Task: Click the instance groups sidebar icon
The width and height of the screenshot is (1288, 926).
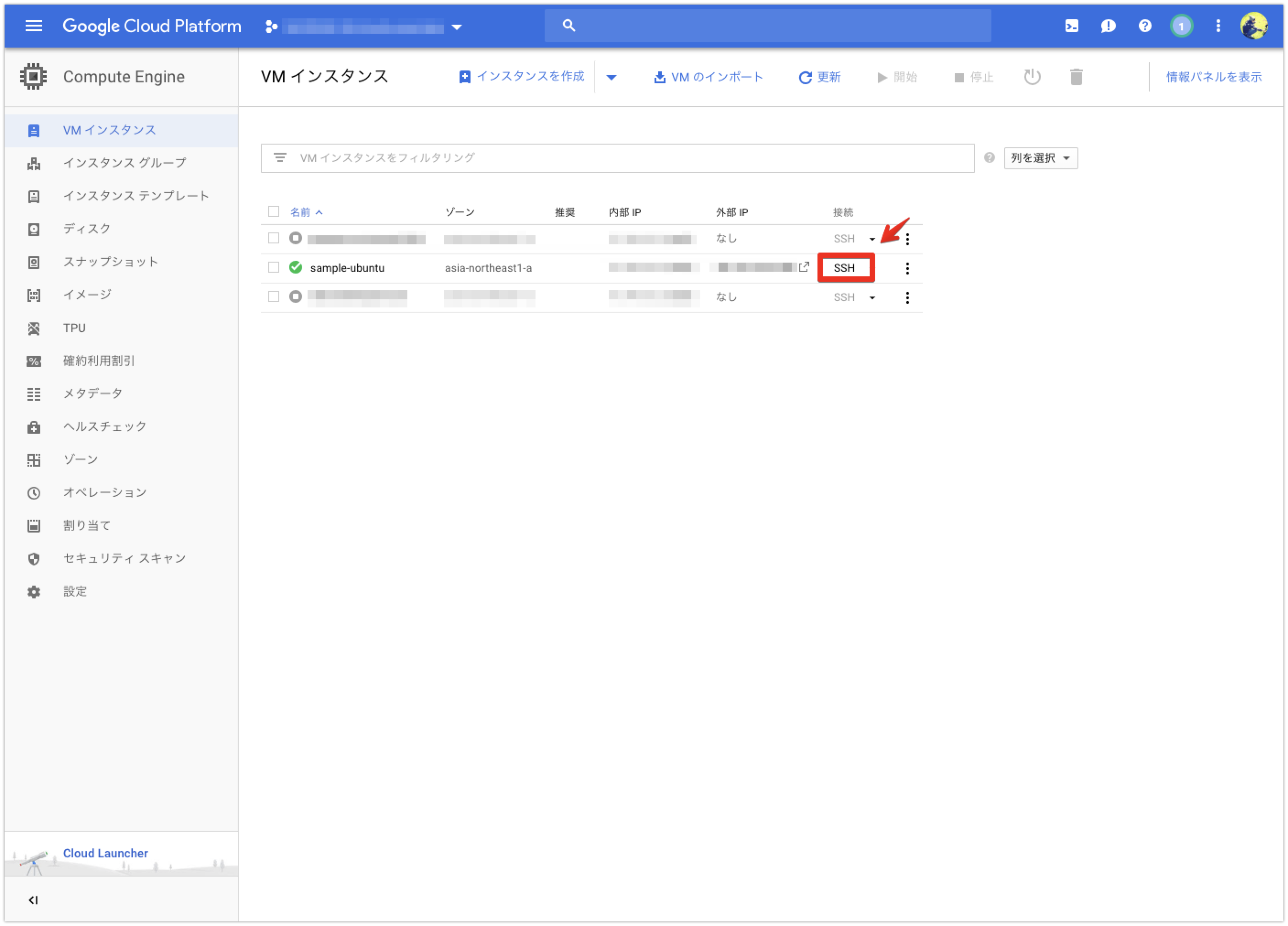Action: (x=31, y=162)
